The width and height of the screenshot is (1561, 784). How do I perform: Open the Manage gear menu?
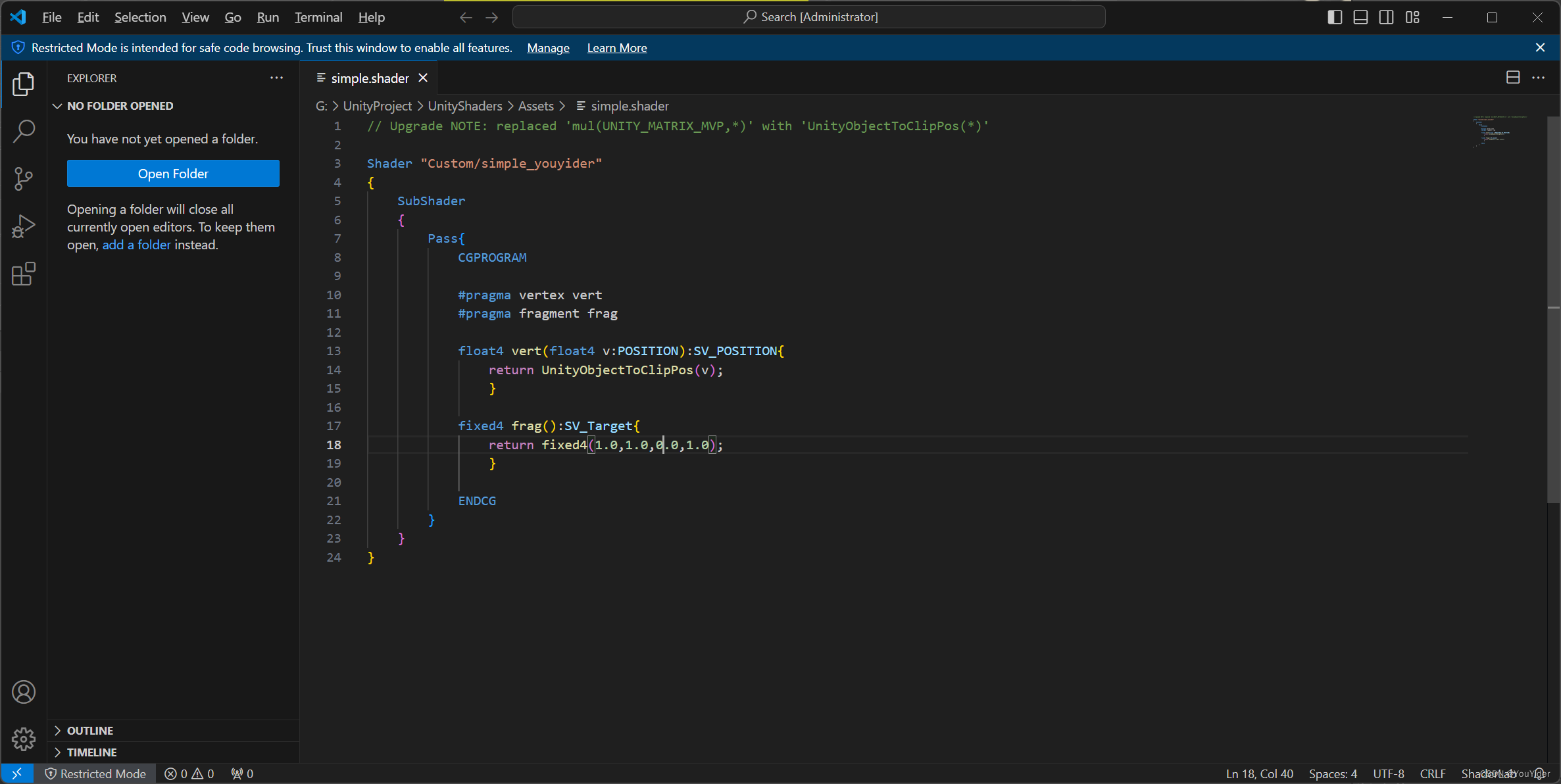pos(24,739)
